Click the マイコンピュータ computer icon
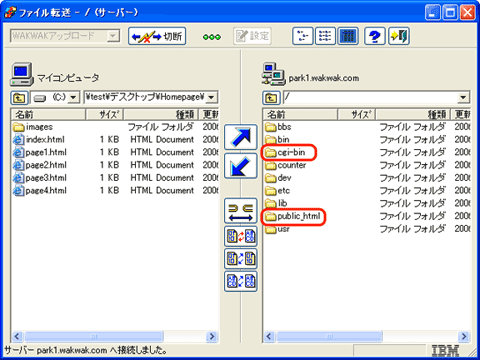This screenshot has width=480, height=360. tap(22, 74)
